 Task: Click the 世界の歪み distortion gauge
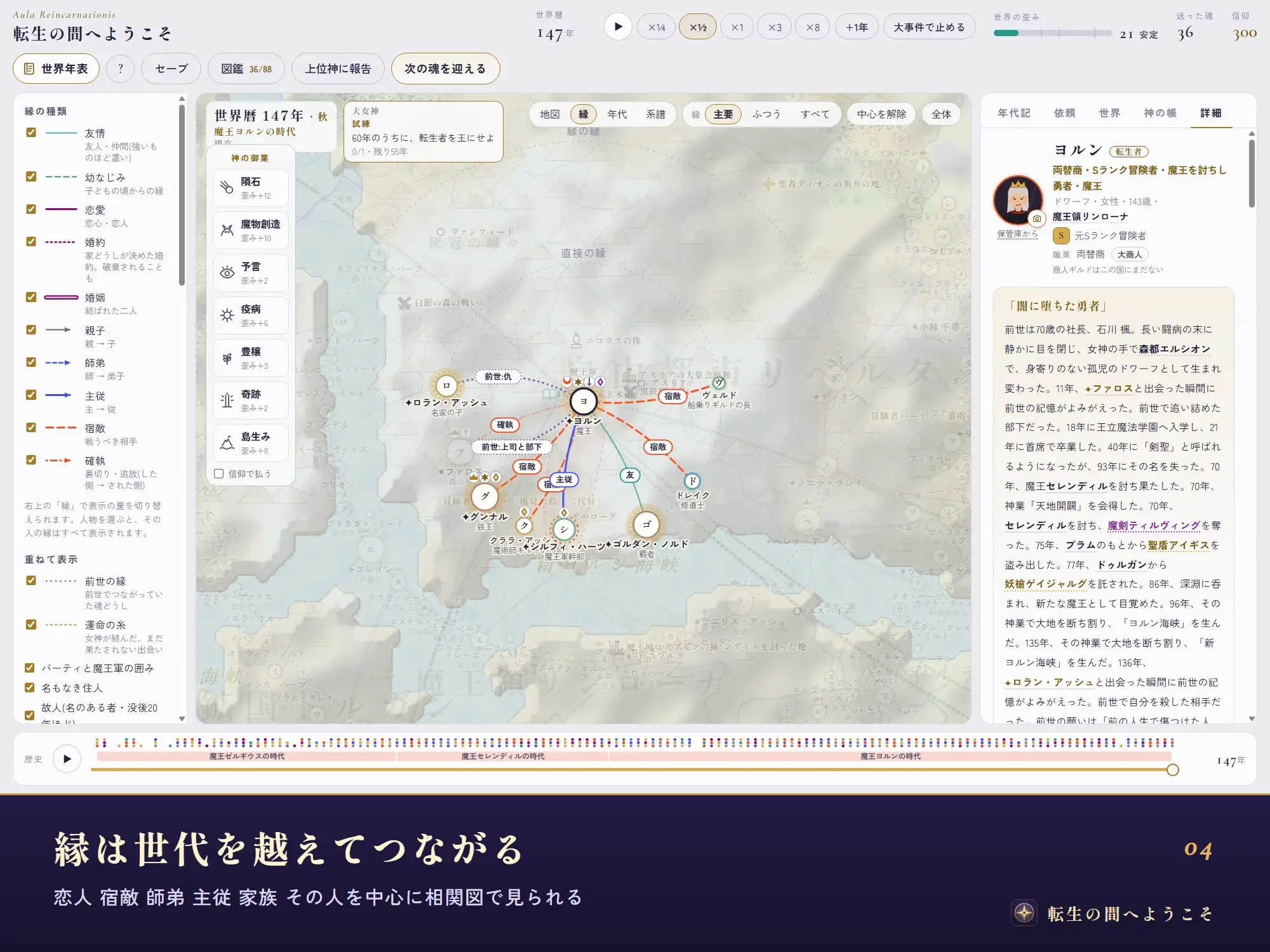coord(1052,33)
